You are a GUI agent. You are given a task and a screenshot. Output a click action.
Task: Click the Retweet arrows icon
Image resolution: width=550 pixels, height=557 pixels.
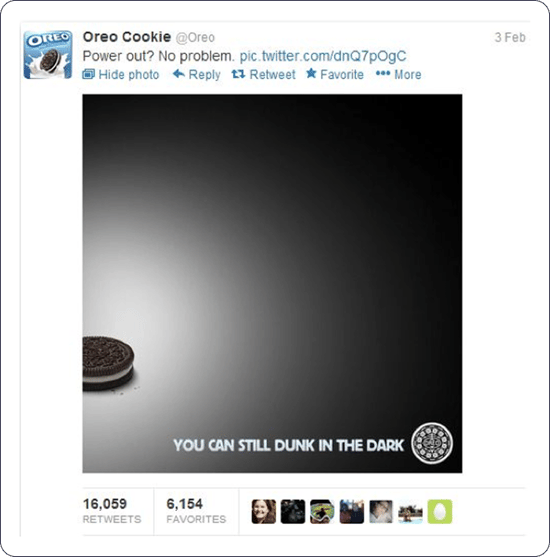(238, 74)
